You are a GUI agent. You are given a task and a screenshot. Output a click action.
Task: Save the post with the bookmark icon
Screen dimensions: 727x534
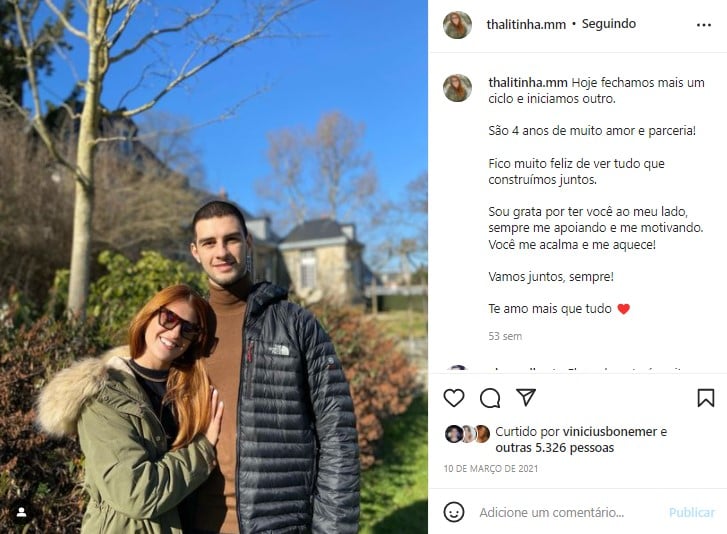[x=706, y=398]
